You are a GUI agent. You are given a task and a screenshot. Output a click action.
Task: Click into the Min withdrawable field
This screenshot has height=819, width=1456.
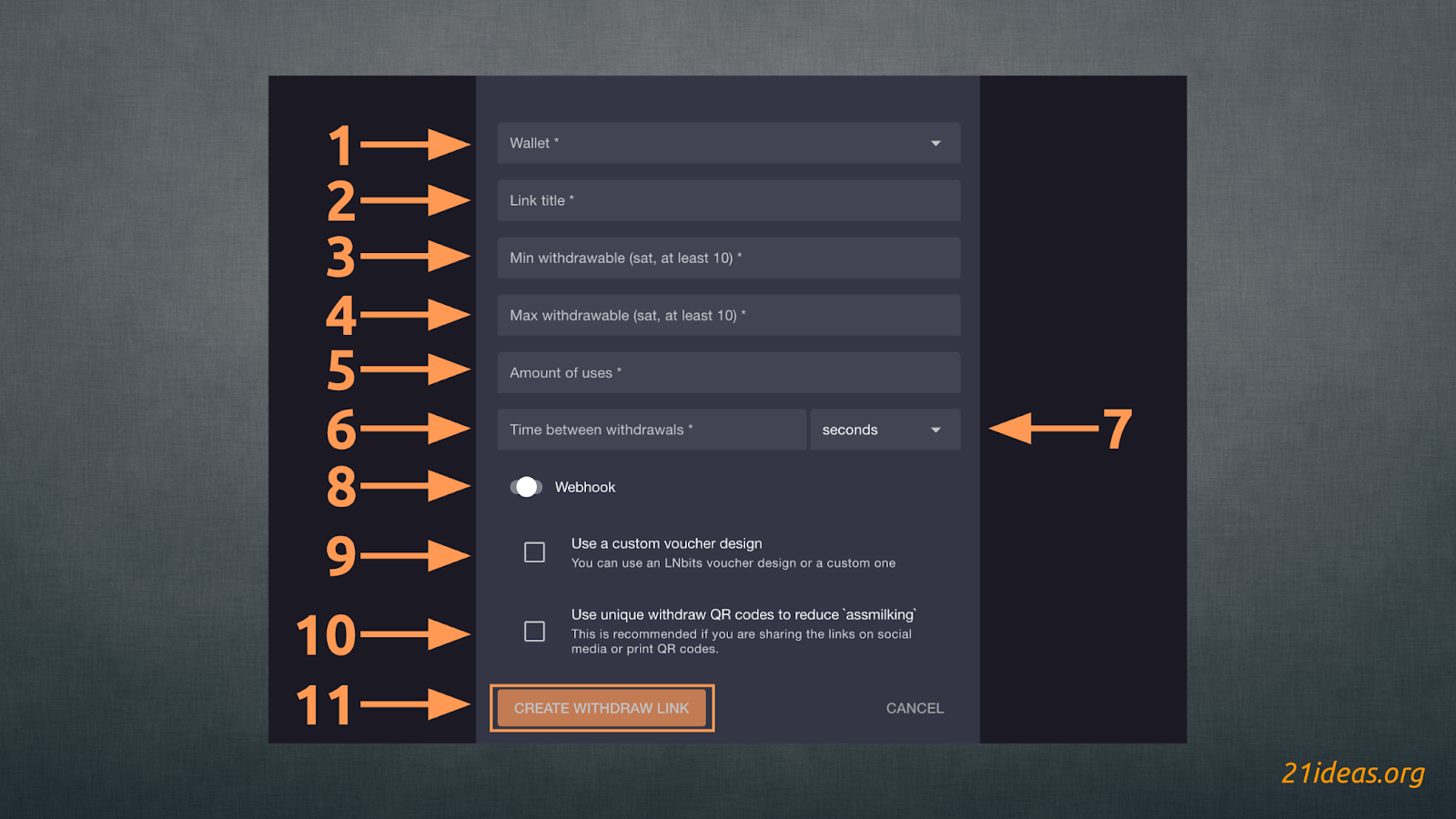(728, 258)
